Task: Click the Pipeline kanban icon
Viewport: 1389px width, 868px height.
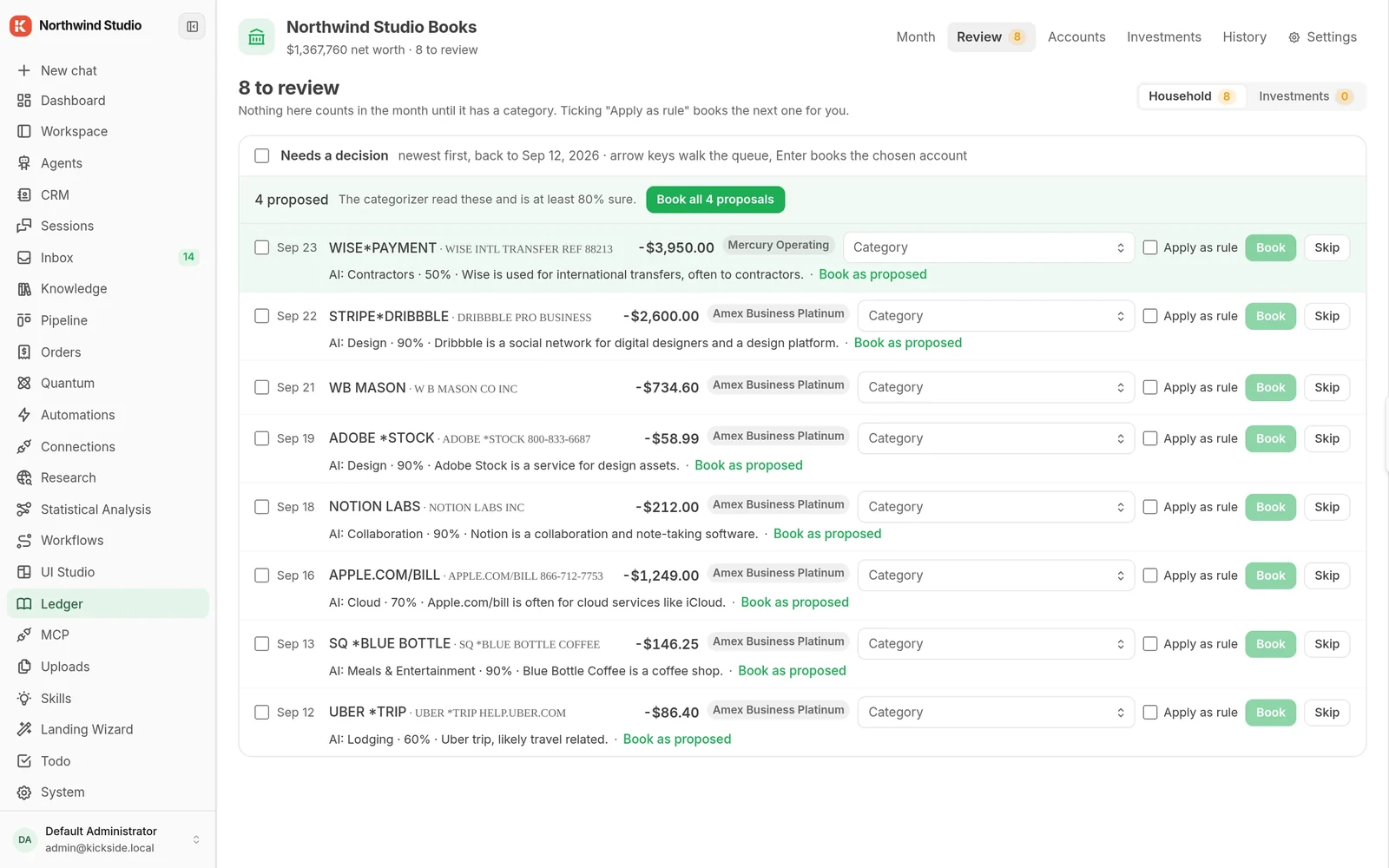Action: click(24, 320)
